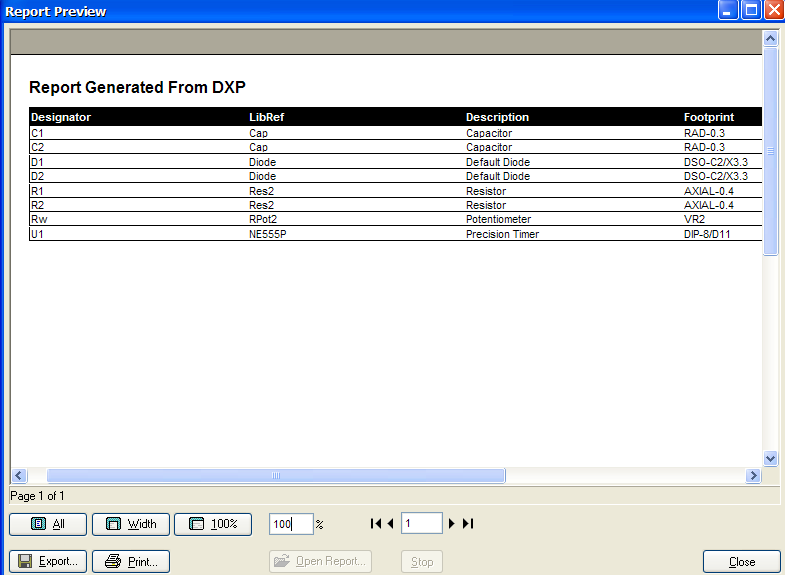The height and width of the screenshot is (575, 785).
Task: Click the page number input field
Action: tap(422, 523)
